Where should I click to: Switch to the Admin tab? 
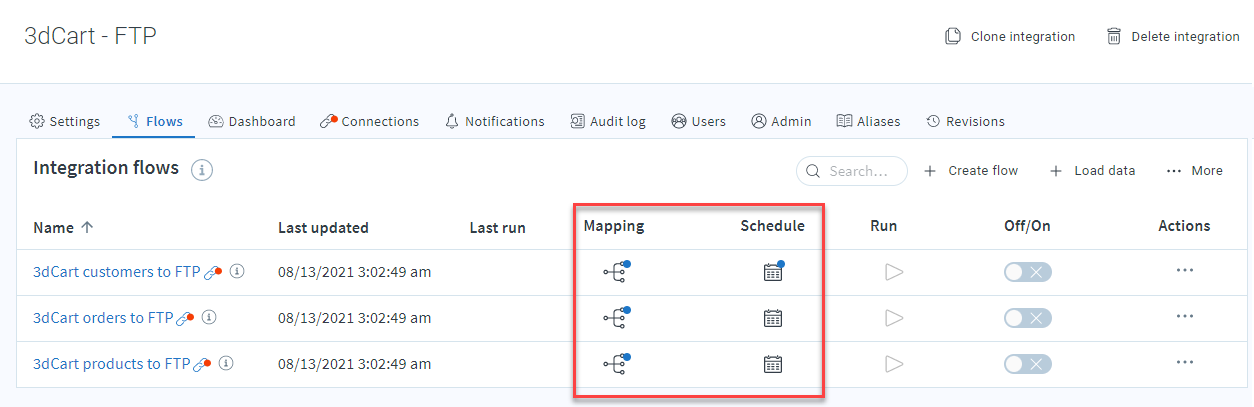pyautogui.click(x=781, y=121)
